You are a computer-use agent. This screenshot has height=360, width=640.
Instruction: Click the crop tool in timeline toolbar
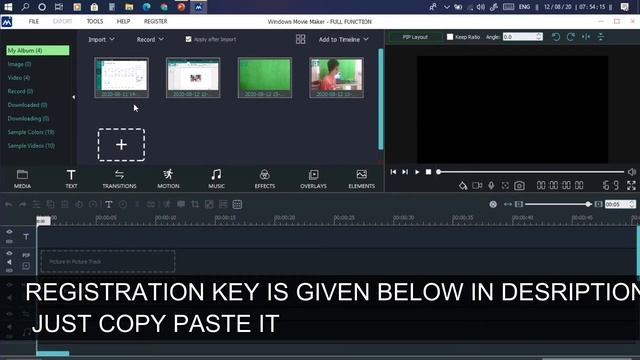[x=195, y=204]
